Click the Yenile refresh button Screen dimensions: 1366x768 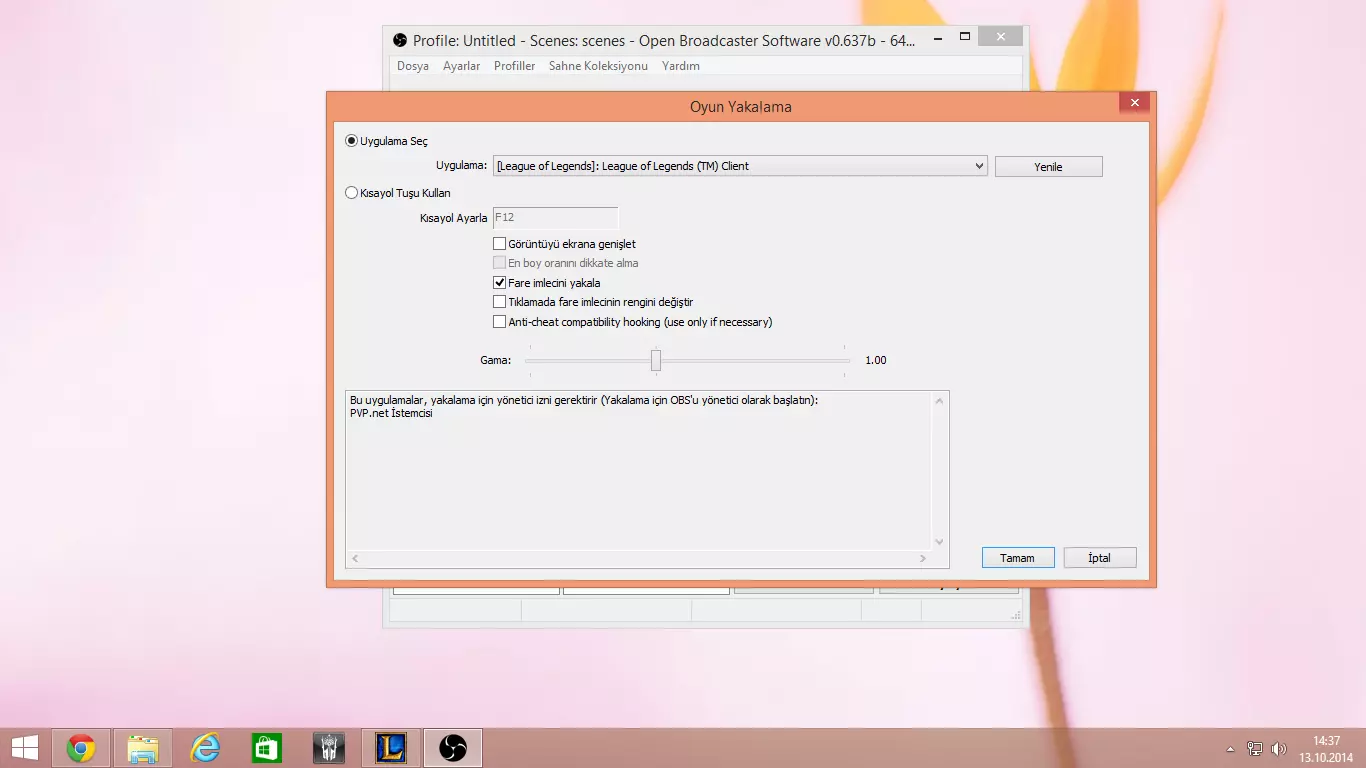(x=1048, y=167)
